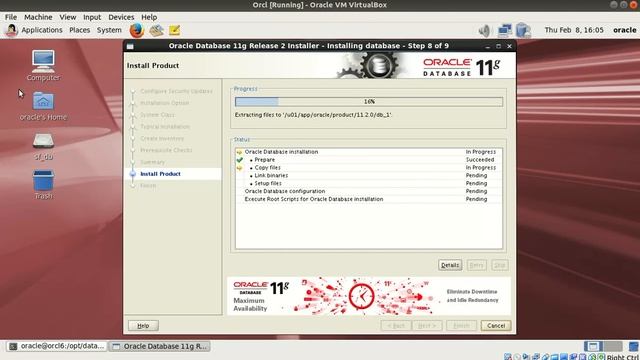The image size is (640, 360).
Task: Click the green check icon beside Prepare
Action: (x=240, y=160)
